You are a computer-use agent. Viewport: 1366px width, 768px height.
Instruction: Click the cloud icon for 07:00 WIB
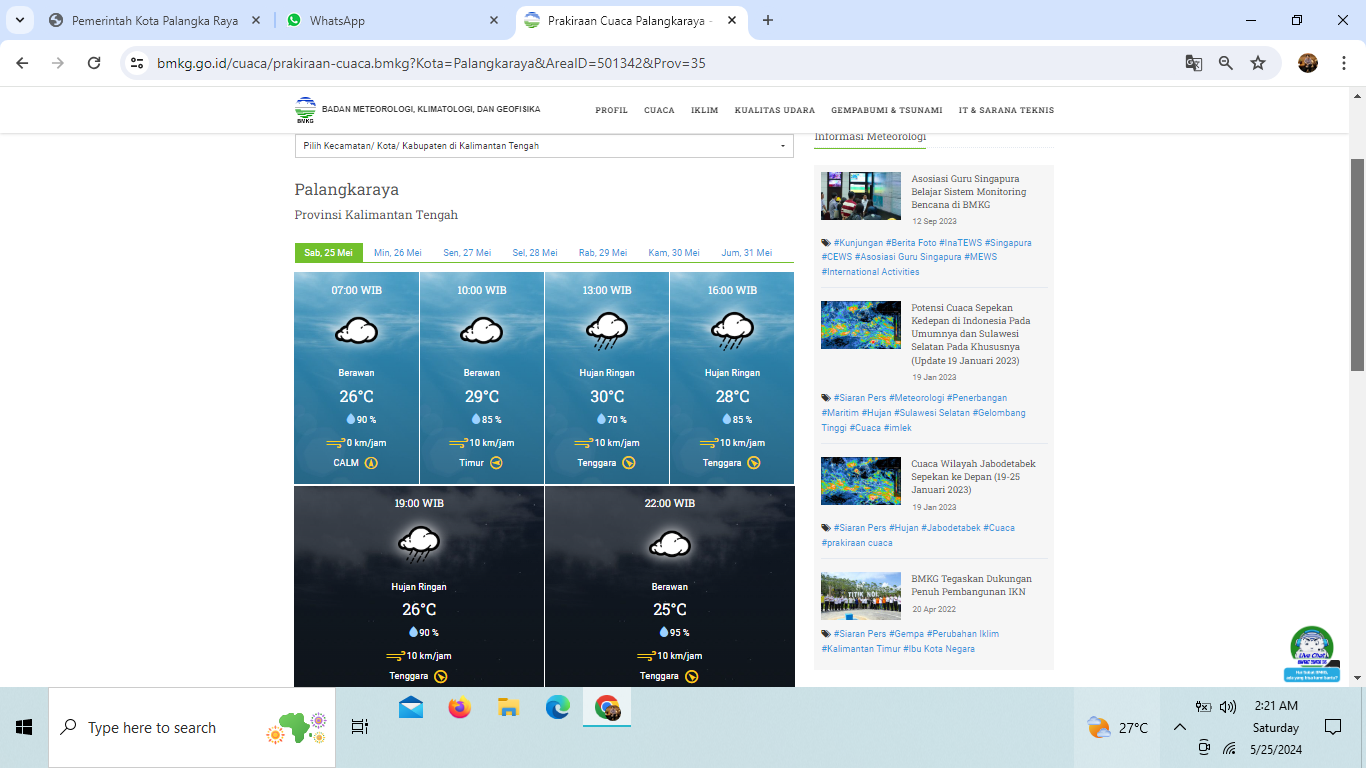tap(356, 330)
